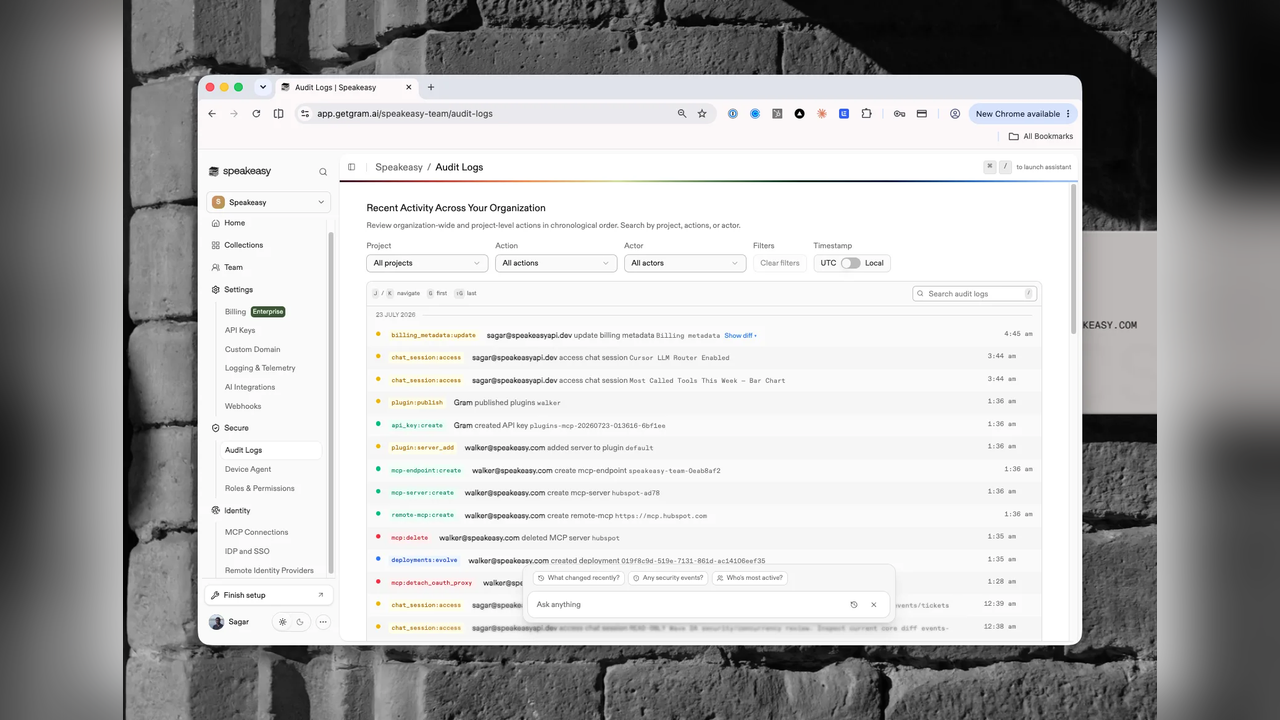This screenshot has height=720, width=1280.
Task: Click the Collections grid icon
Action: [216, 245]
